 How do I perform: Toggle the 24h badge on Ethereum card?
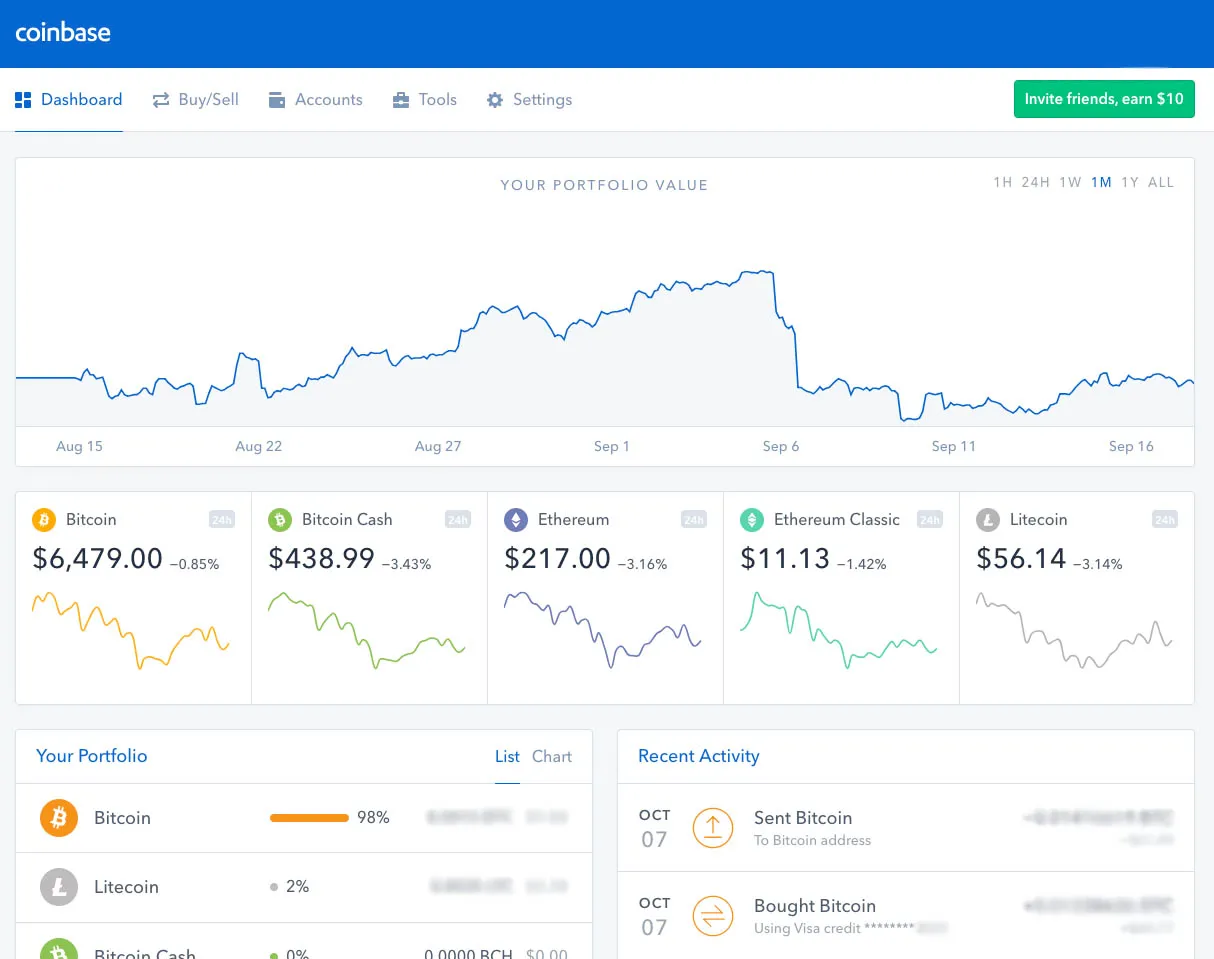click(694, 520)
